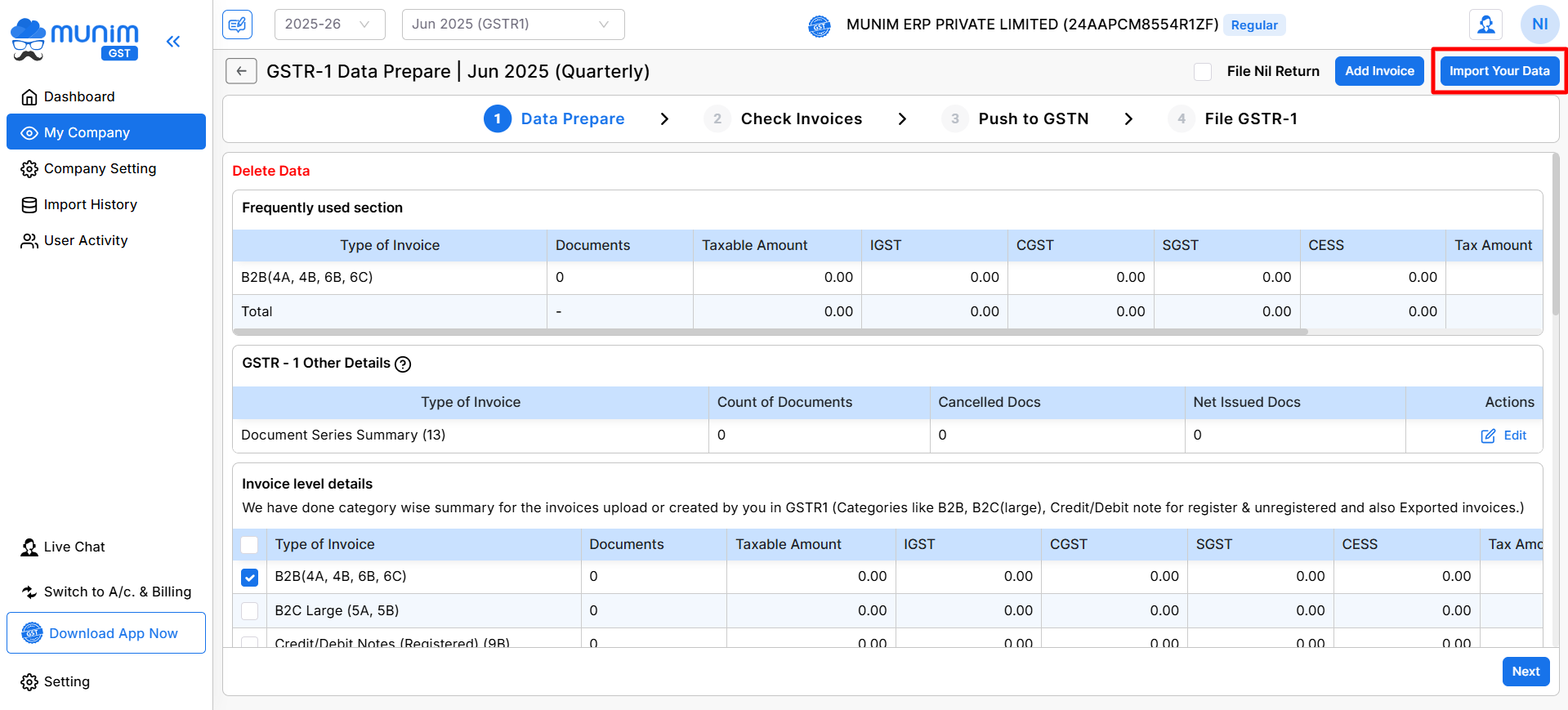The image size is (1568, 710).
Task: Click Switch to A/c. & Billing label
Action: [118, 592]
